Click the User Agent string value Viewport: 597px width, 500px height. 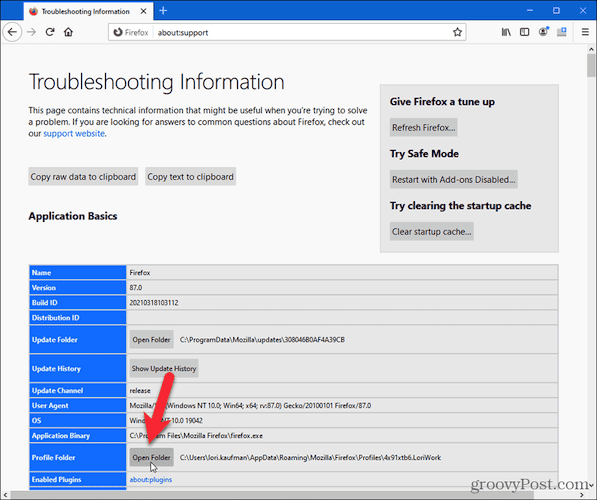[250, 406]
